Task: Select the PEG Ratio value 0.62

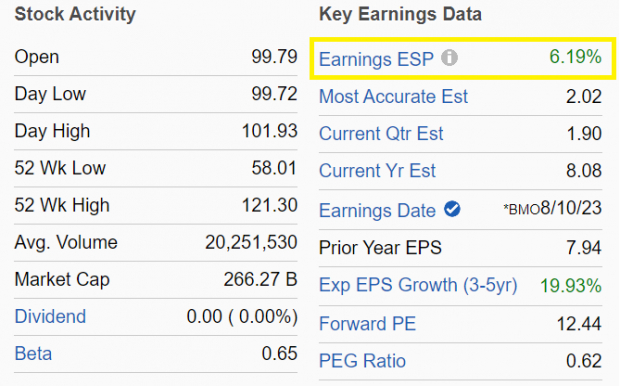Action: [584, 361]
